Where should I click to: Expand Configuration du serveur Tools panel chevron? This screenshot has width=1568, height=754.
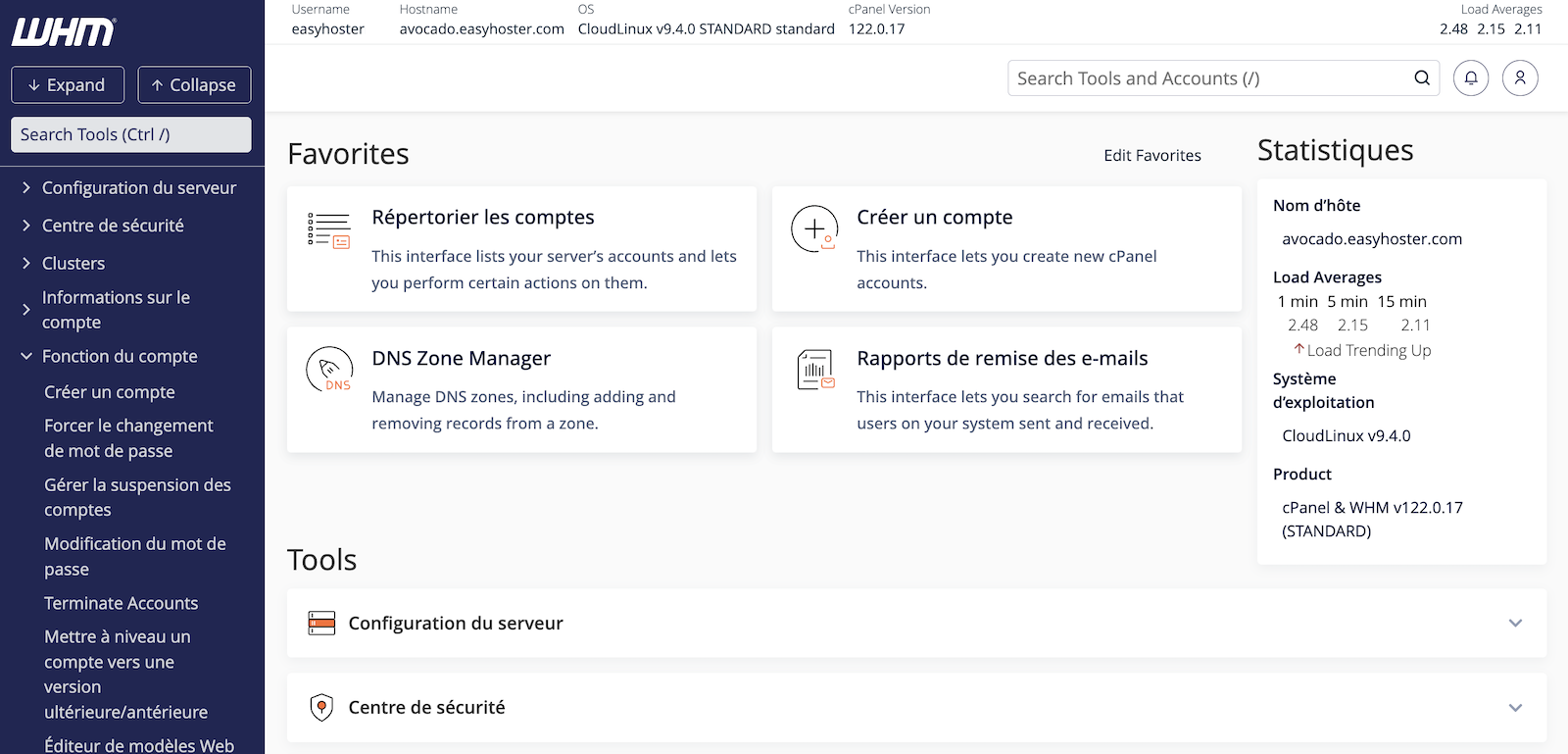pyautogui.click(x=1515, y=623)
